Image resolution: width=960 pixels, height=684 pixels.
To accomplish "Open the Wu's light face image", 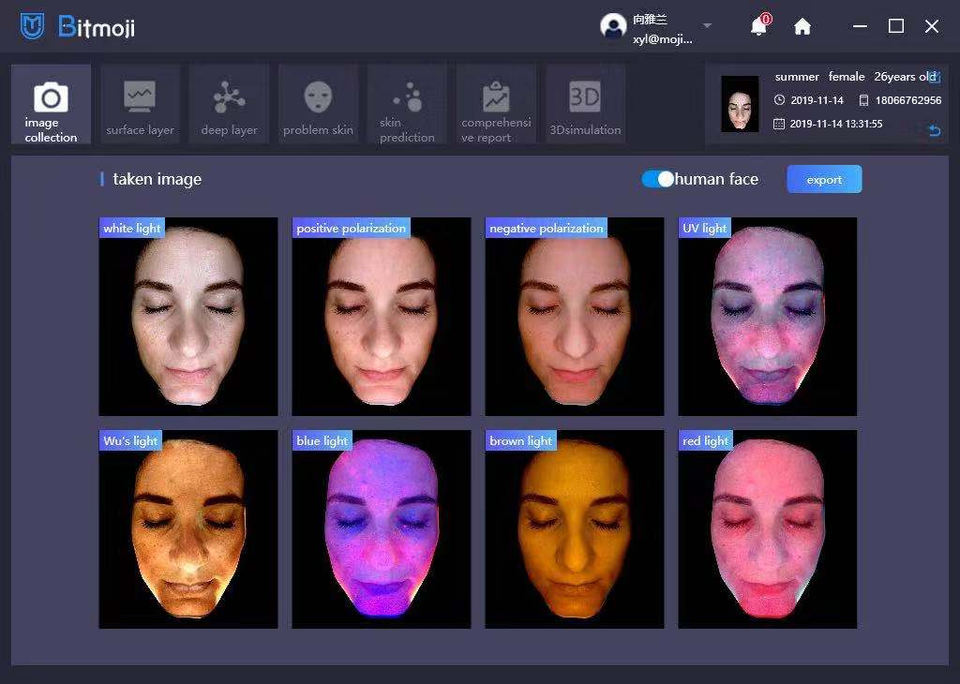I will [188, 529].
